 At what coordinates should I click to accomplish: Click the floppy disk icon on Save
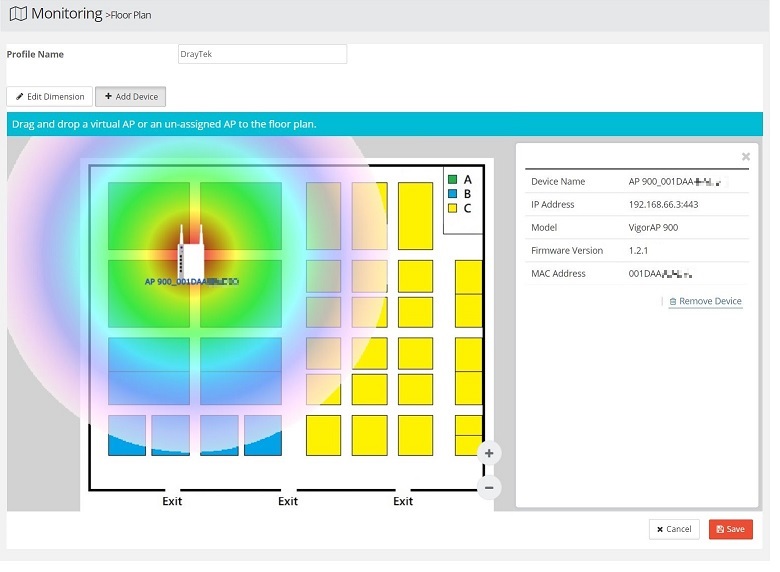point(720,529)
